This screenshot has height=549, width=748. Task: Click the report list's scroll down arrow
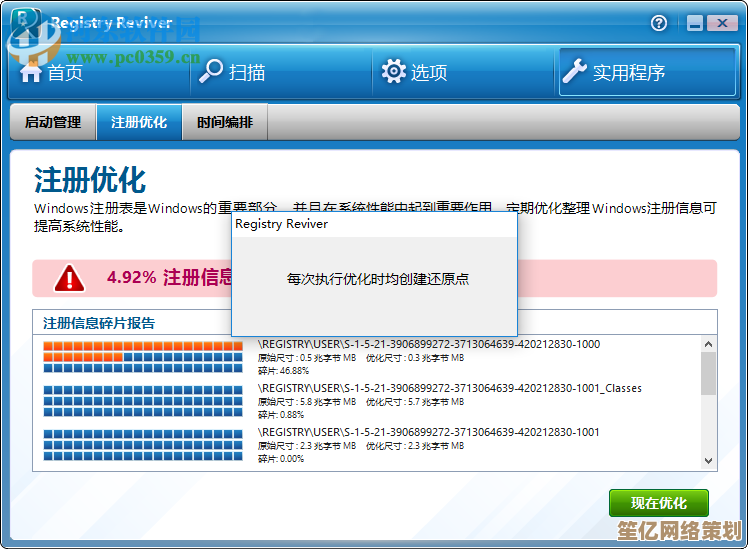point(708,461)
